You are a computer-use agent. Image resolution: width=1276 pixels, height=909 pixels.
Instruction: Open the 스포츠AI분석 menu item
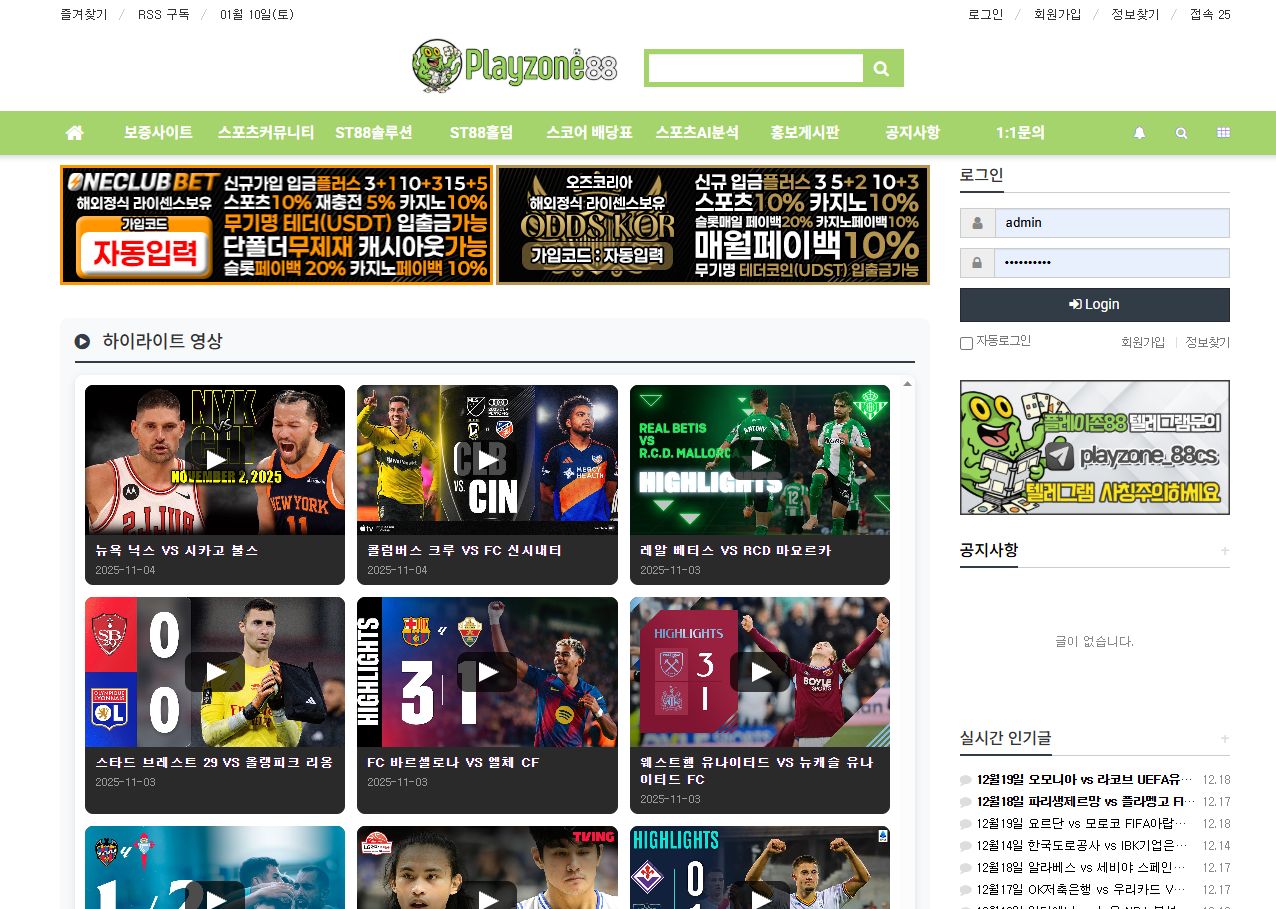pyautogui.click(x=697, y=133)
